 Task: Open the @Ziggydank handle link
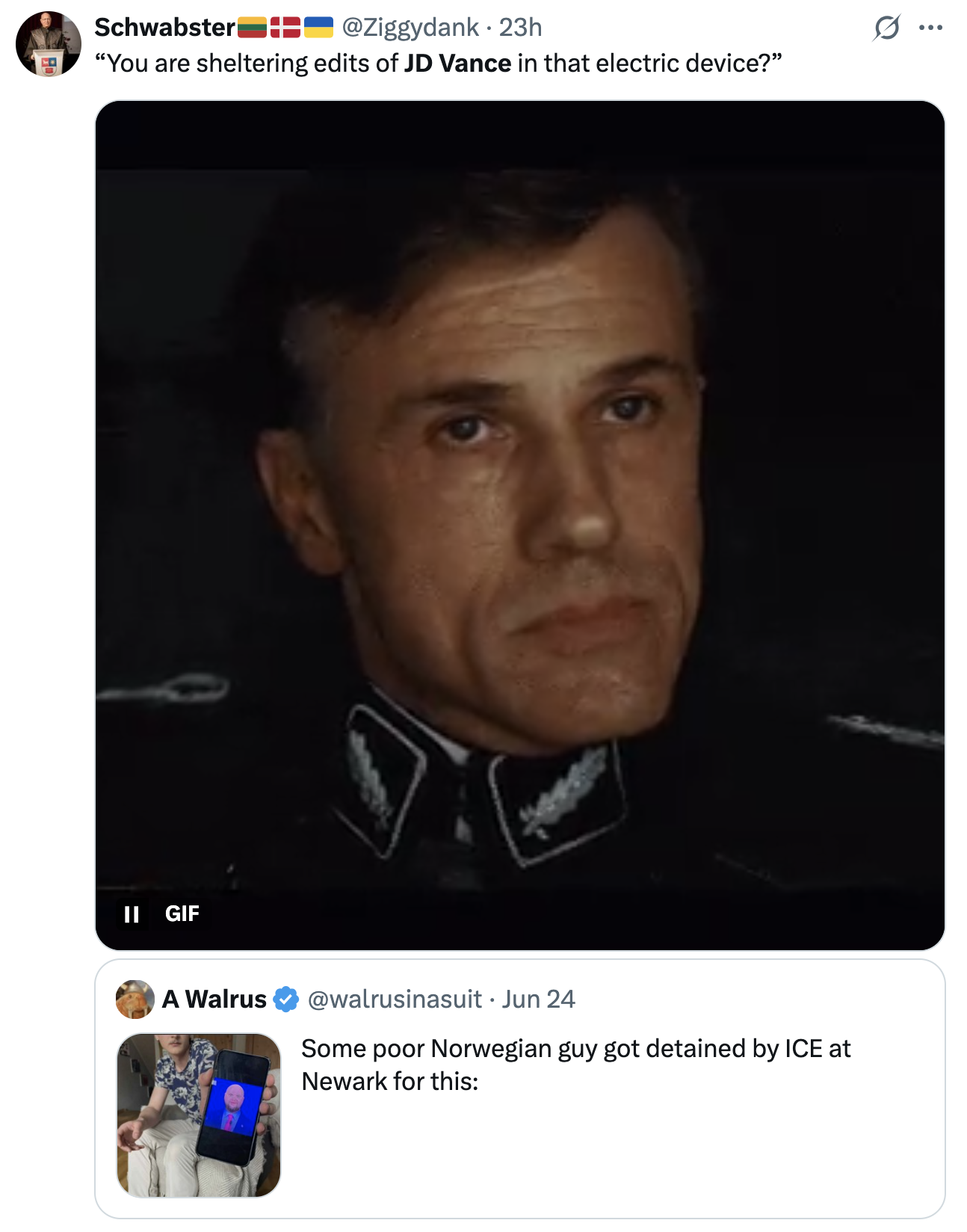[410, 28]
